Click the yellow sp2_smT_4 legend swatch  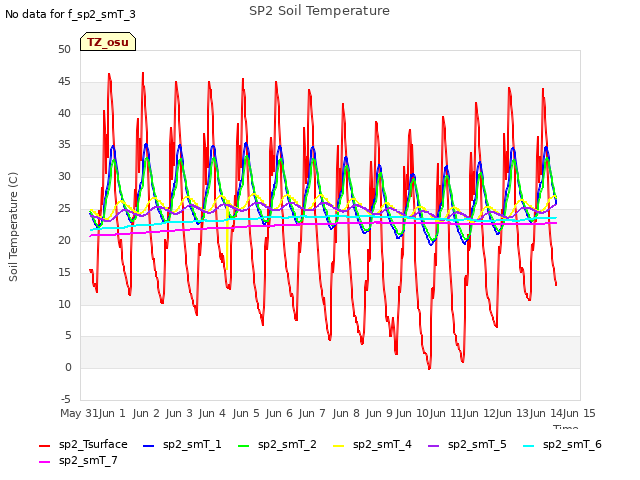[339, 446]
